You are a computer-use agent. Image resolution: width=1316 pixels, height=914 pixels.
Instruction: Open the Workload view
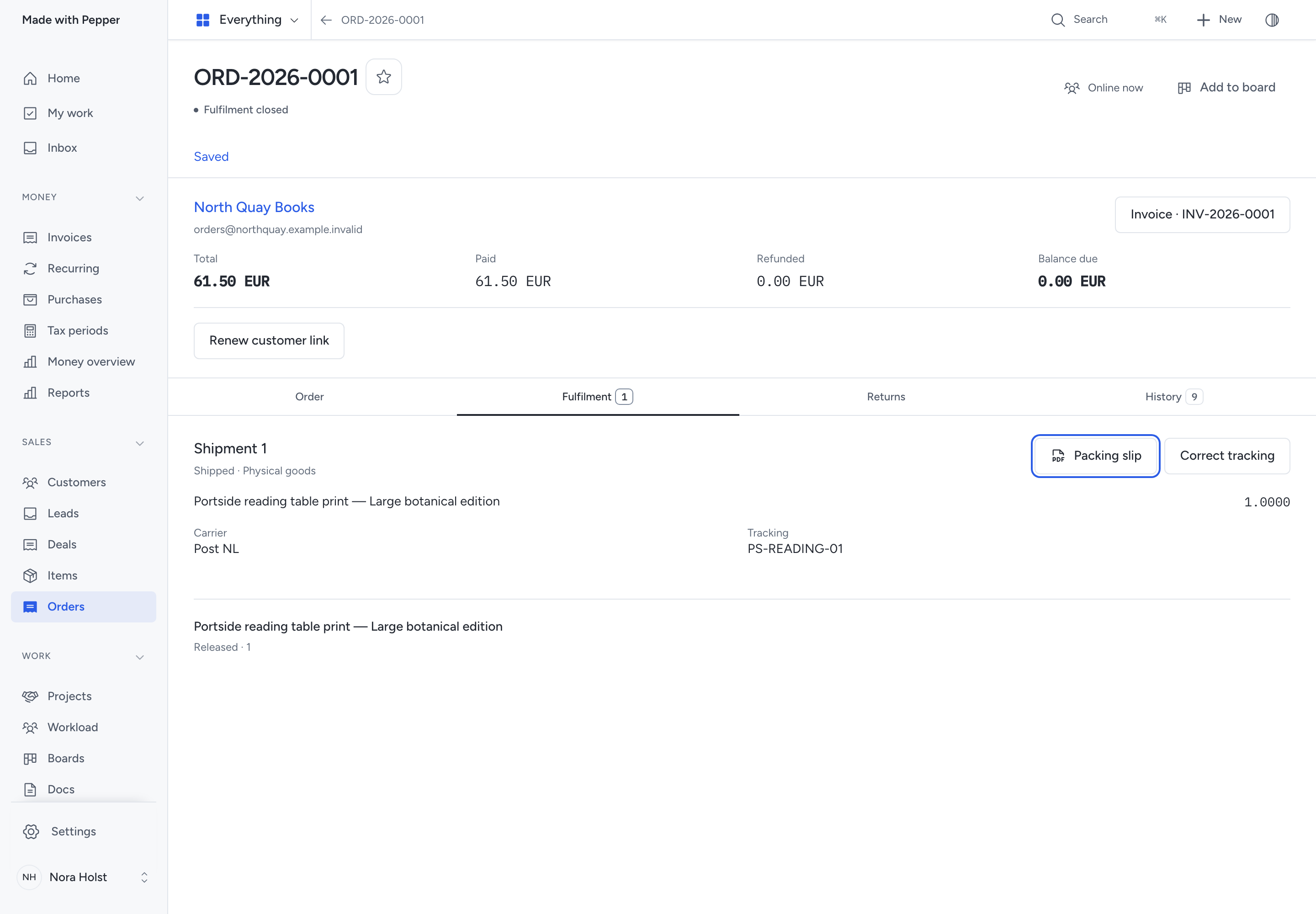(x=83, y=727)
